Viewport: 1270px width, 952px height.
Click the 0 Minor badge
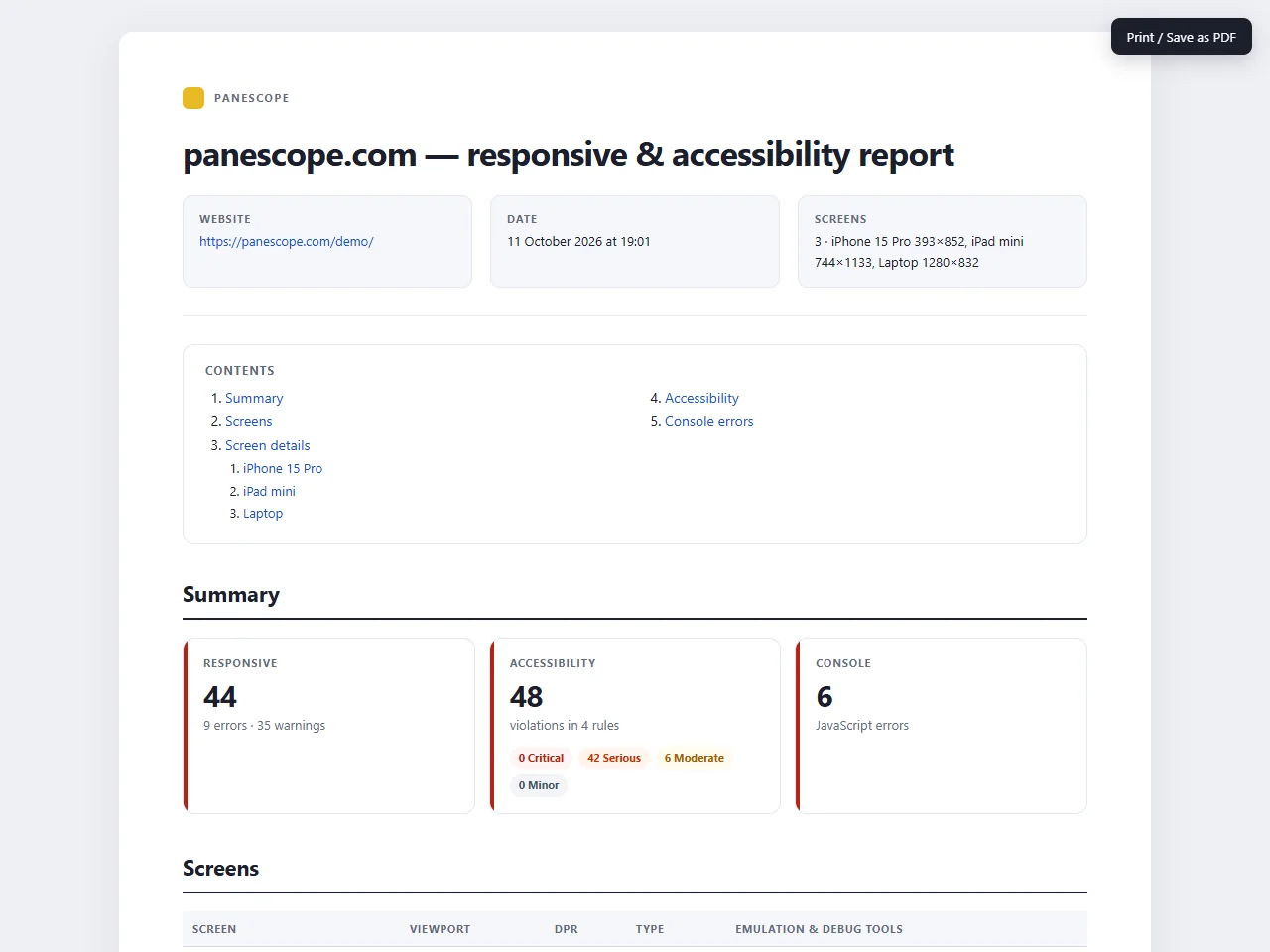tap(539, 785)
